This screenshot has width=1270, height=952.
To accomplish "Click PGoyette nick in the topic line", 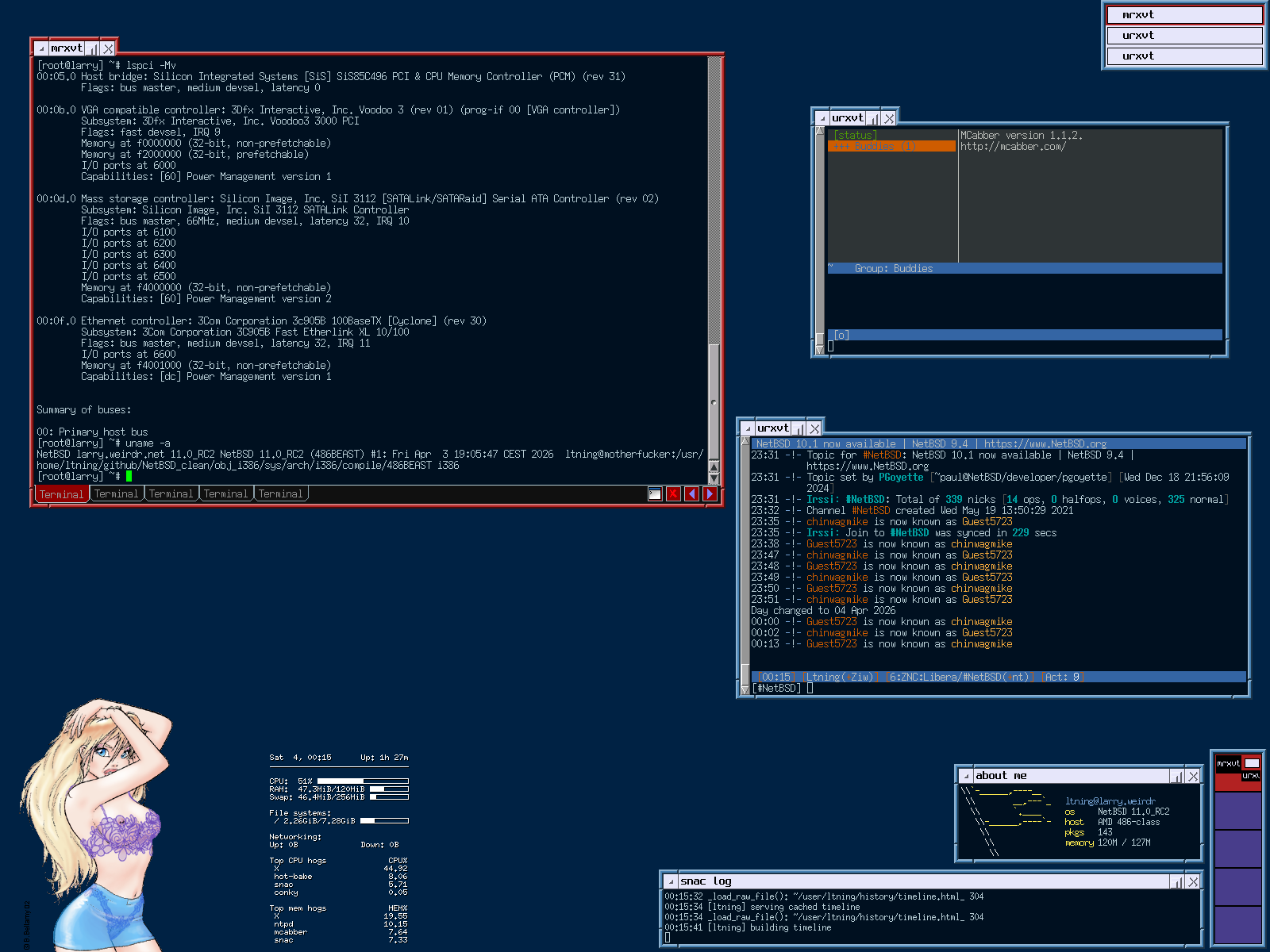I will point(901,478).
